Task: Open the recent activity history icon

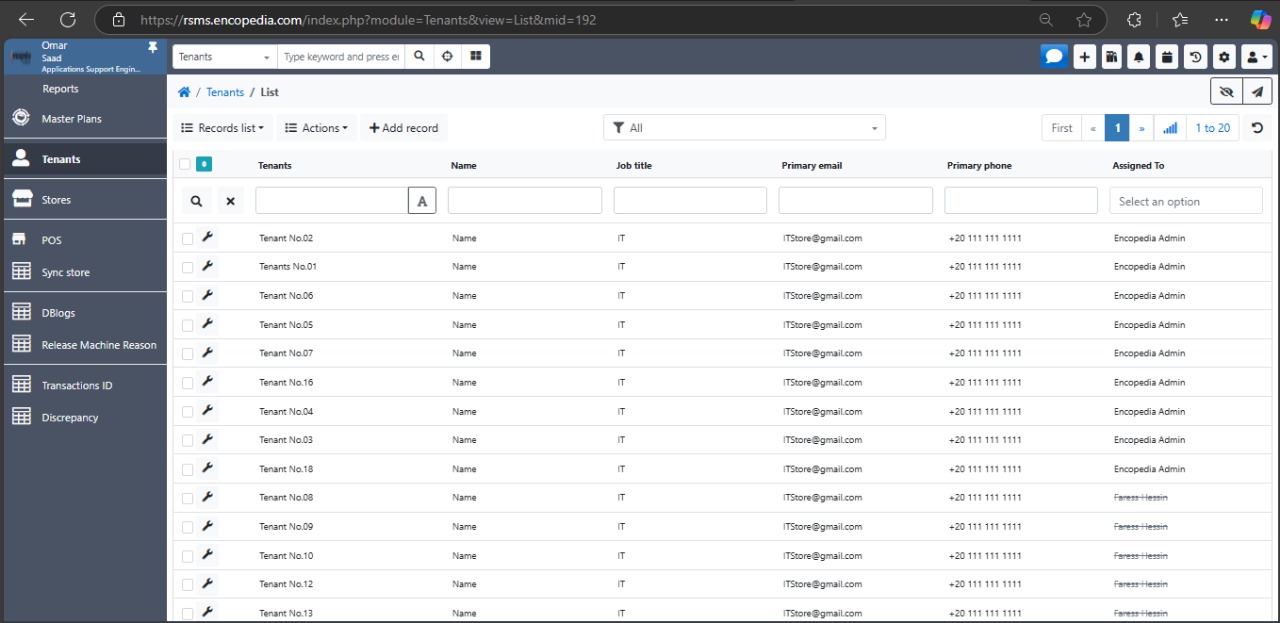Action: coord(1195,57)
